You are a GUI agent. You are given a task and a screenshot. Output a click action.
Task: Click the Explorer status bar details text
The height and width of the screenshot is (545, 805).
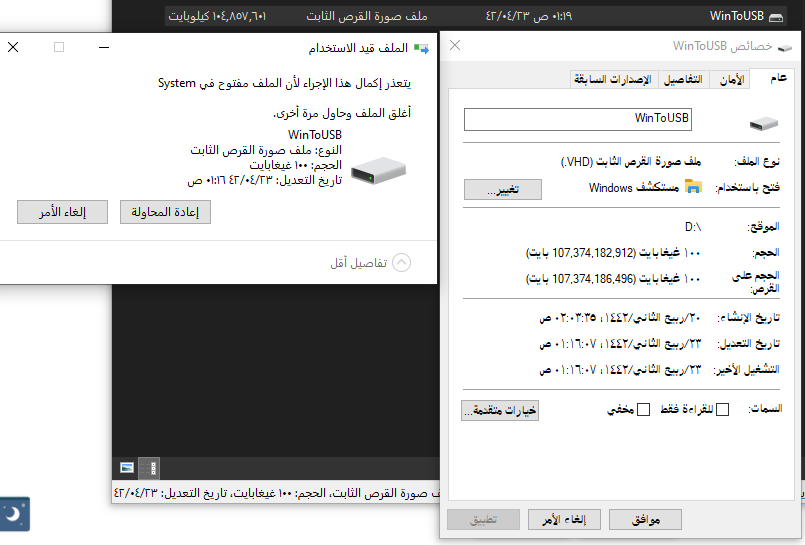click(276, 493)
